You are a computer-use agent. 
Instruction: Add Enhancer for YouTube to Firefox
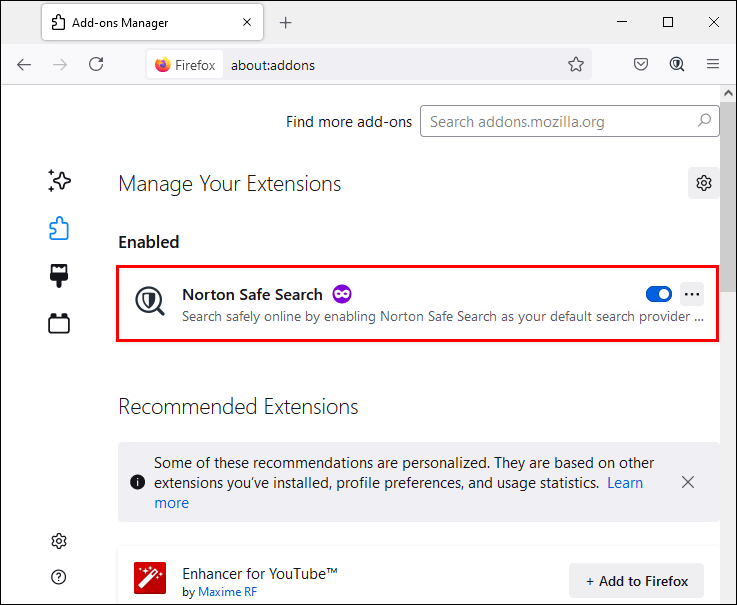637,581
